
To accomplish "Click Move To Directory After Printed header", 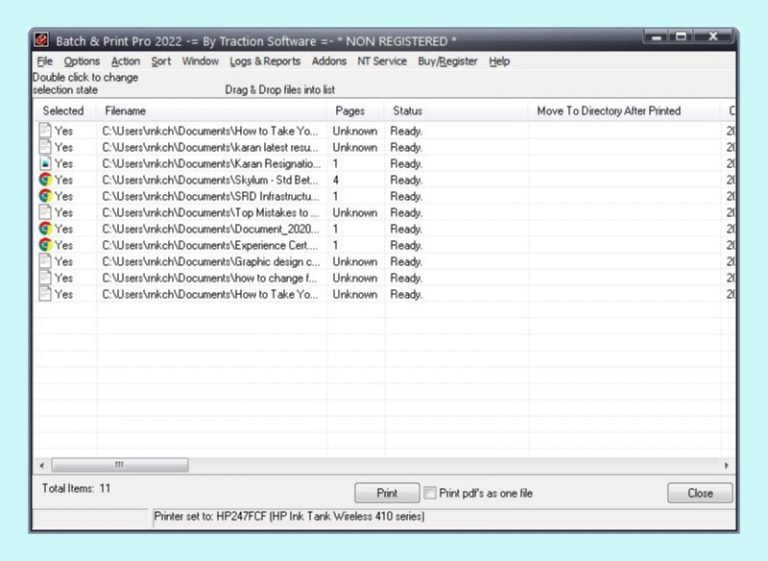I will coord(624,111).
